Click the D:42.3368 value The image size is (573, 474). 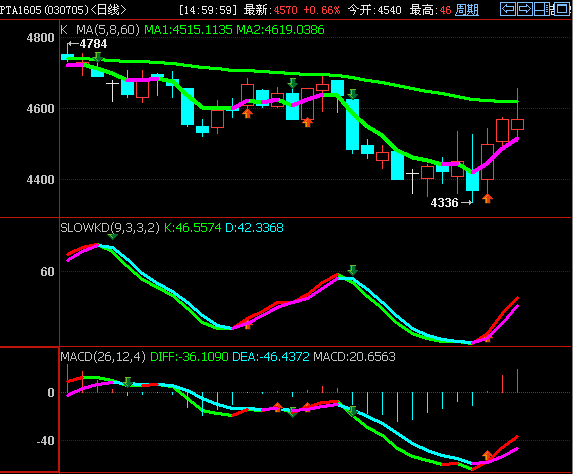[254, 228]
